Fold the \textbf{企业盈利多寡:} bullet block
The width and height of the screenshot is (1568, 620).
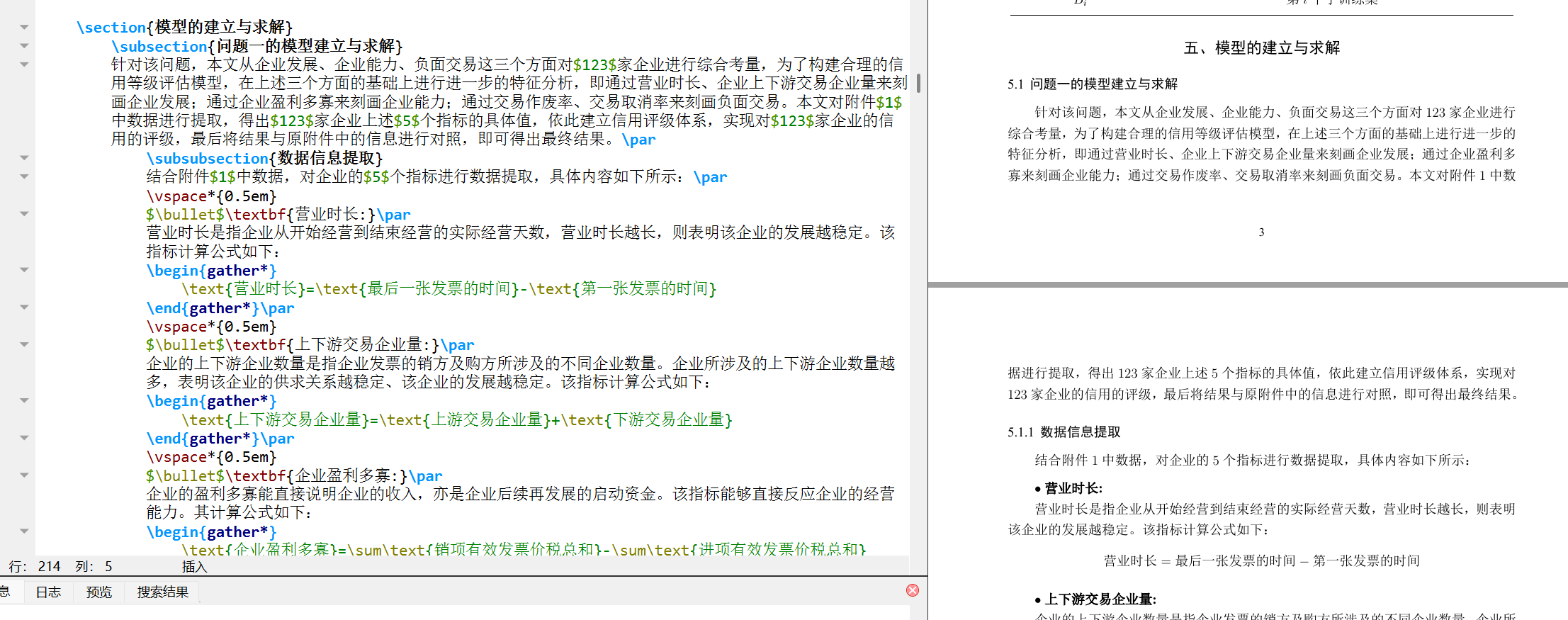coord(24,475)
